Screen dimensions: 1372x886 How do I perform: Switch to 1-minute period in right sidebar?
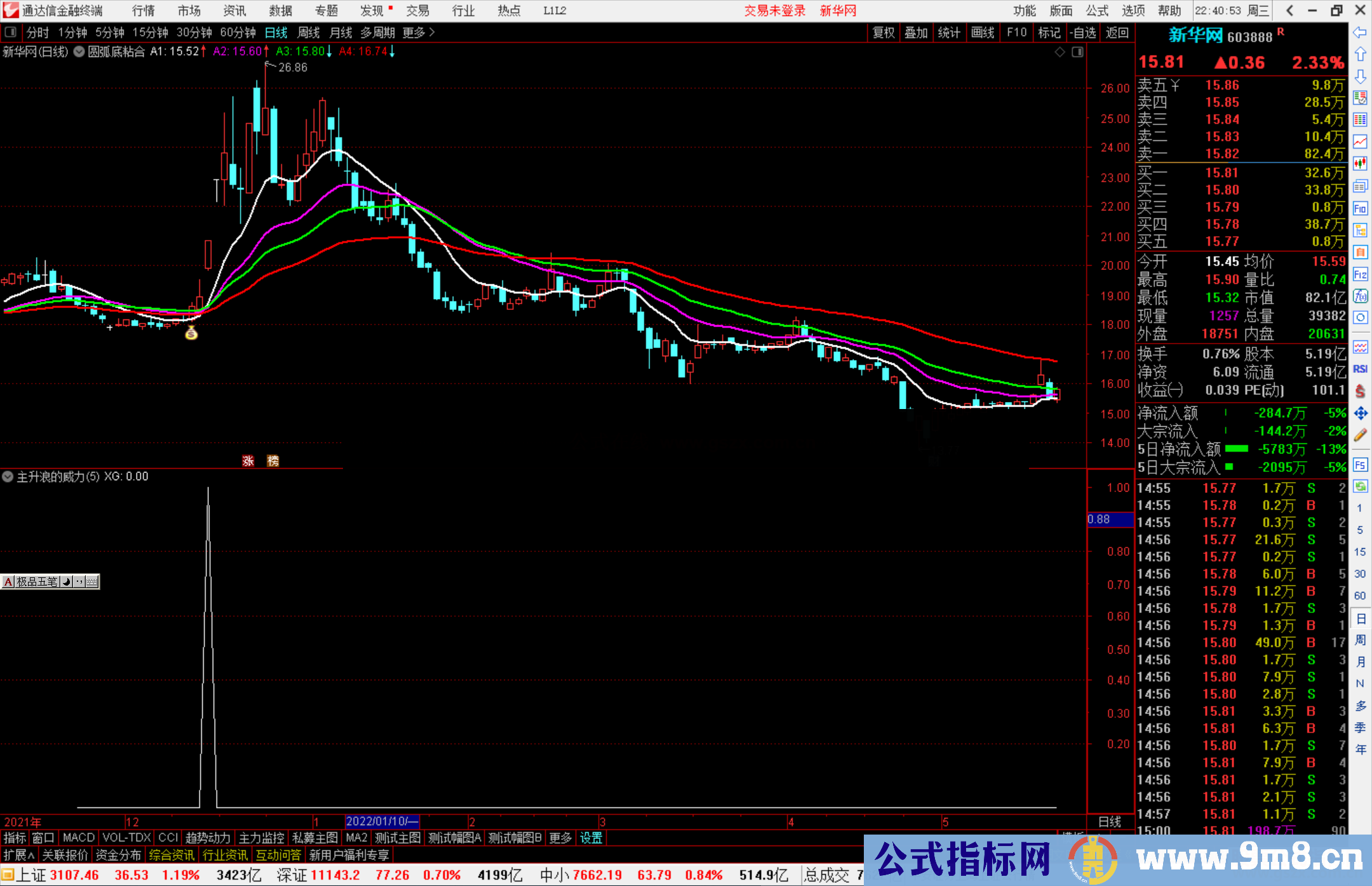[1360, 508]
